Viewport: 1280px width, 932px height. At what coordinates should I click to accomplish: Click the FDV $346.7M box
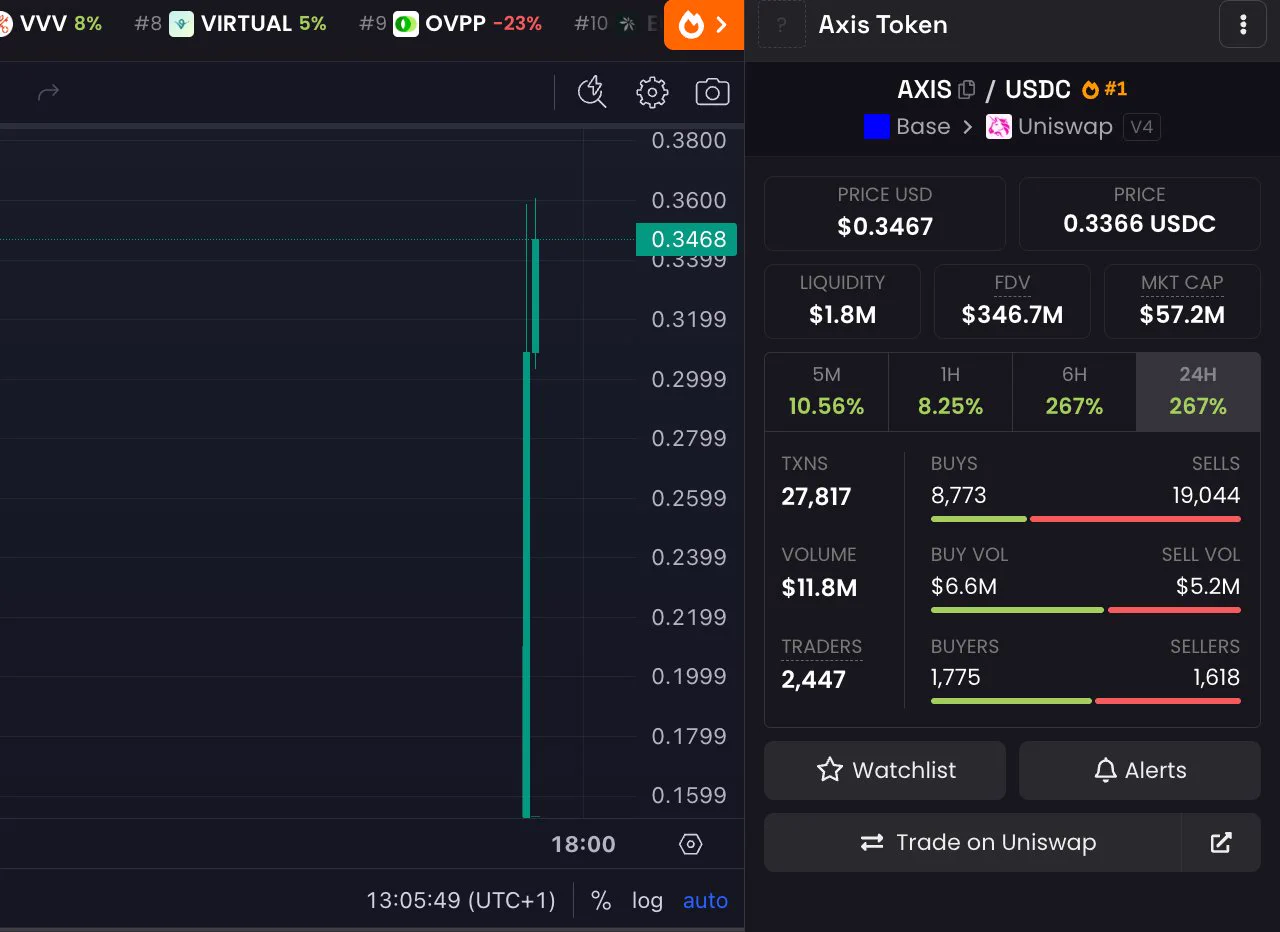1012,301
